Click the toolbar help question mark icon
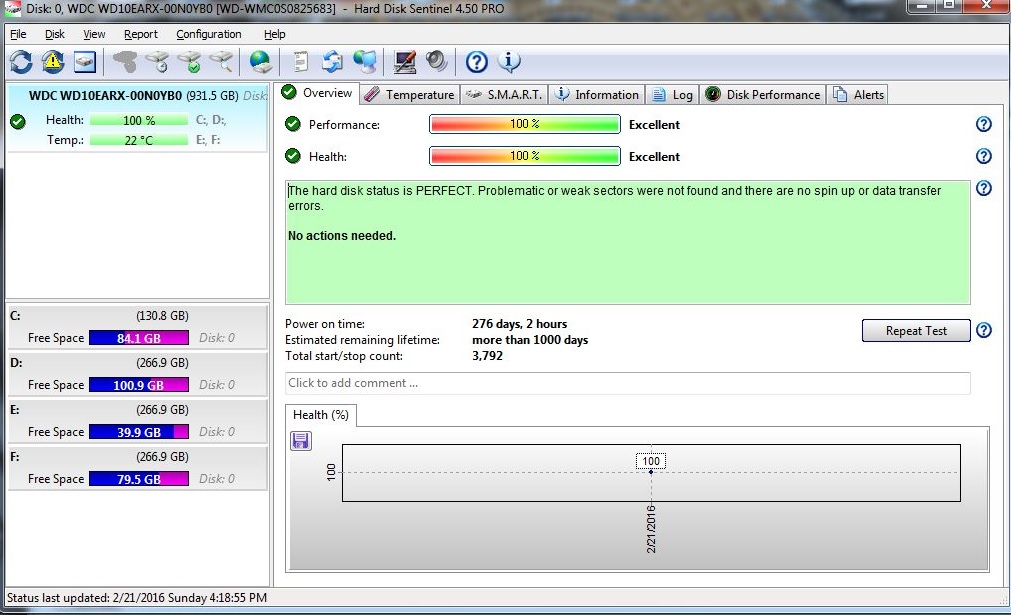Screen dimensions: 1011x615 click(x=476, y=62)
